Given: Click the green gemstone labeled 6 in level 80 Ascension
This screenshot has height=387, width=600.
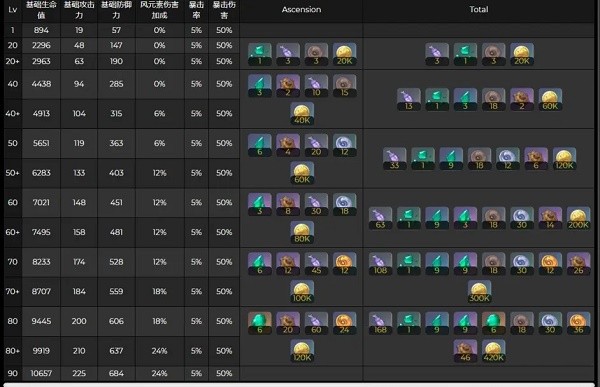Looking at the screenshot, I should pyautogui.click(x=260, y=323).
